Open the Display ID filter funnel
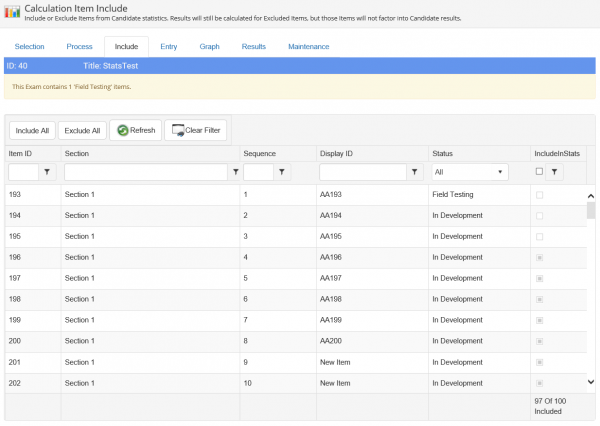 tap(414, 172)
